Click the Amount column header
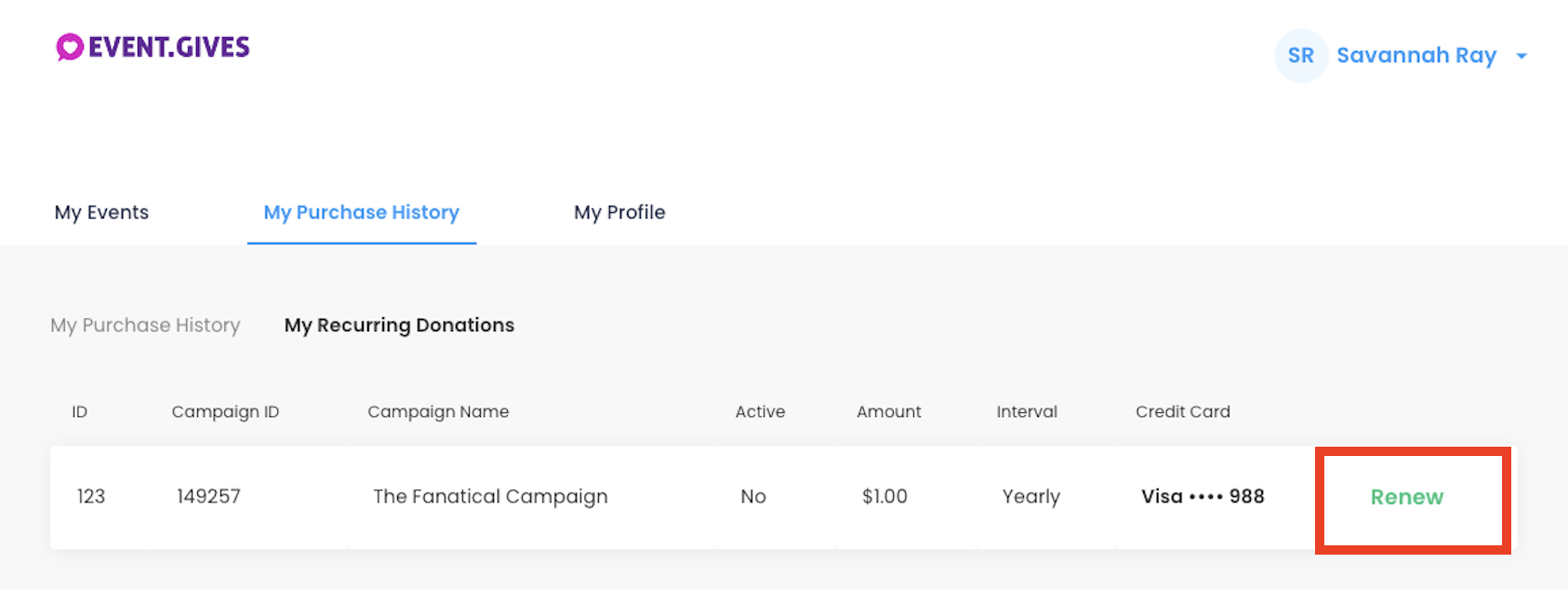The width and height of the screenshot is (1568, 590). point(889,411)
